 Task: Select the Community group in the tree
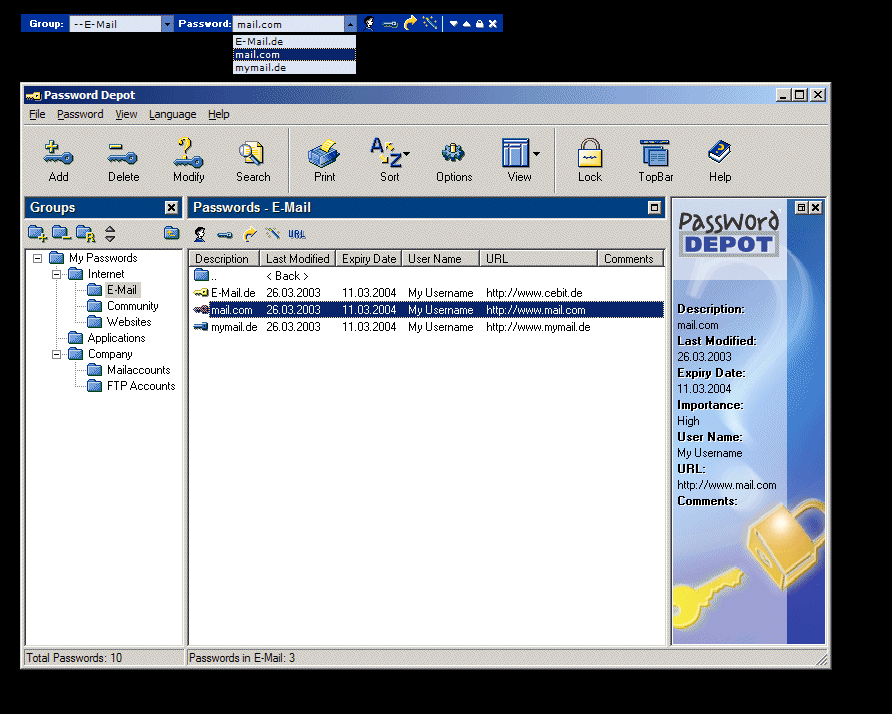click(x=133, y=306)
